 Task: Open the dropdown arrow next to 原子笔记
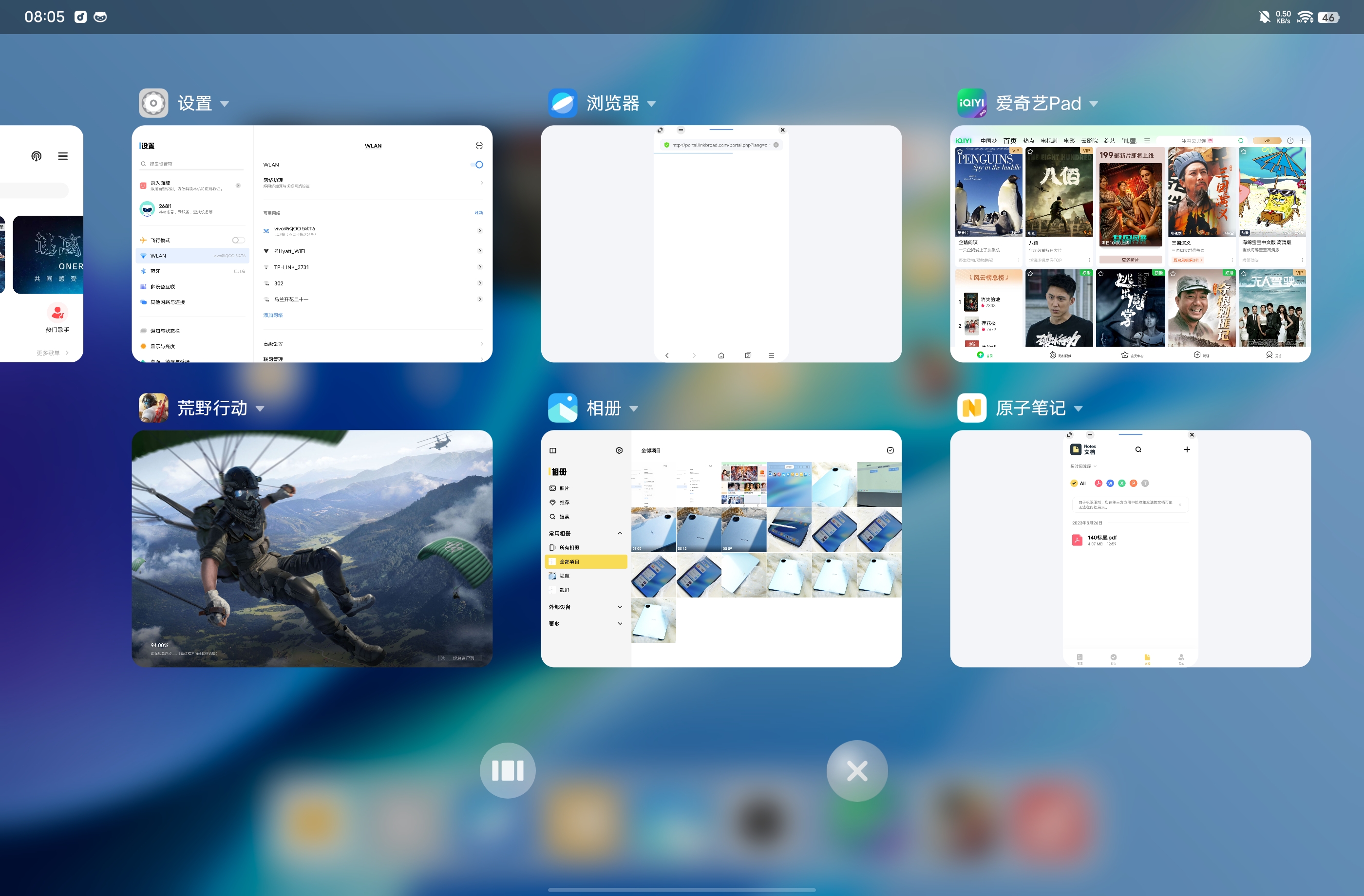tap(1079, 409)
